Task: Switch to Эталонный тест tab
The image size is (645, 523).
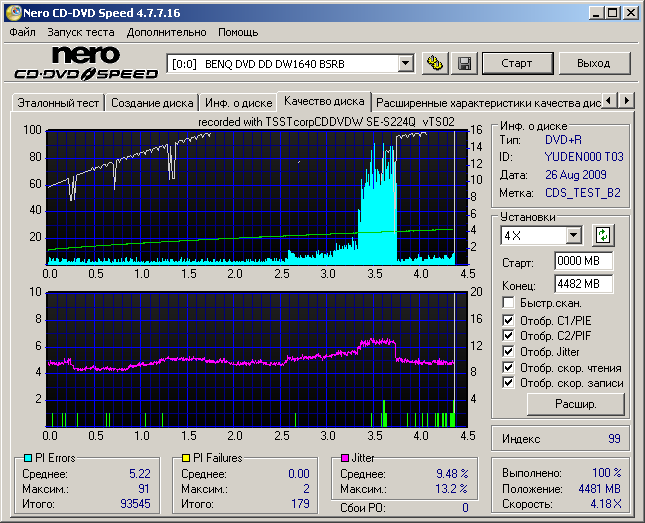Action: pos(58,103)
